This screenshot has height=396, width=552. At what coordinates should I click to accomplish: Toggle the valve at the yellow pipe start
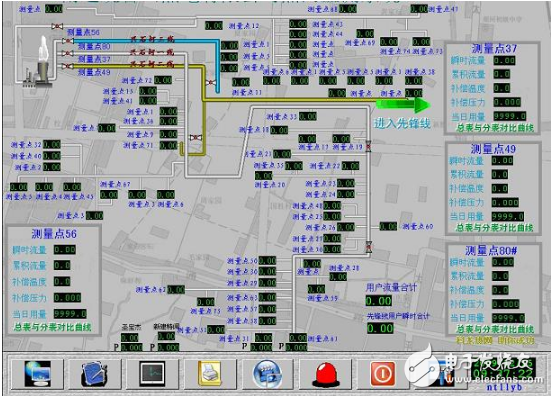pyautogui.click(x=68, y=66)
